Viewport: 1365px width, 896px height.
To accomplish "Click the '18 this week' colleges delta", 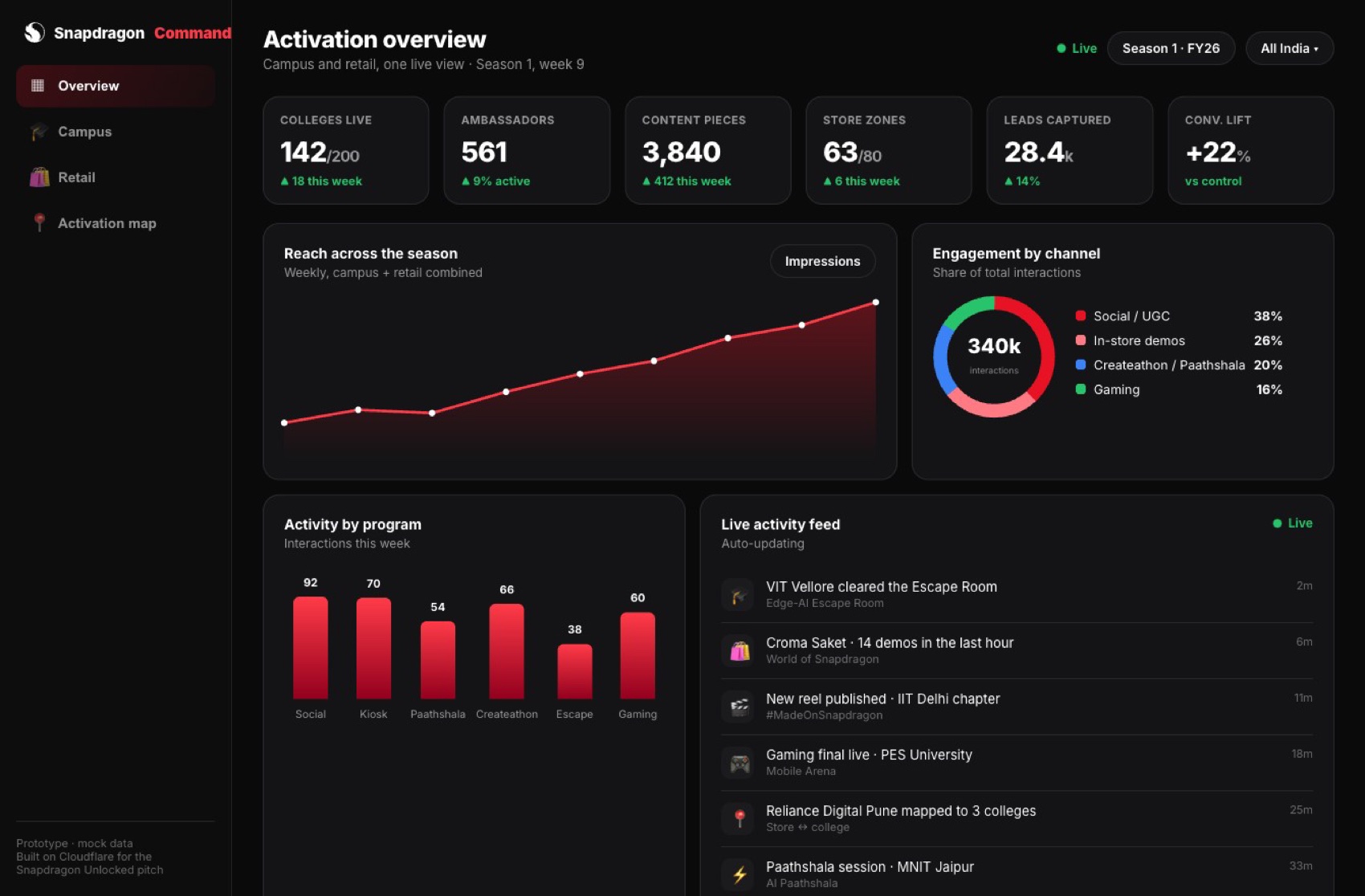I will (321, 181).
